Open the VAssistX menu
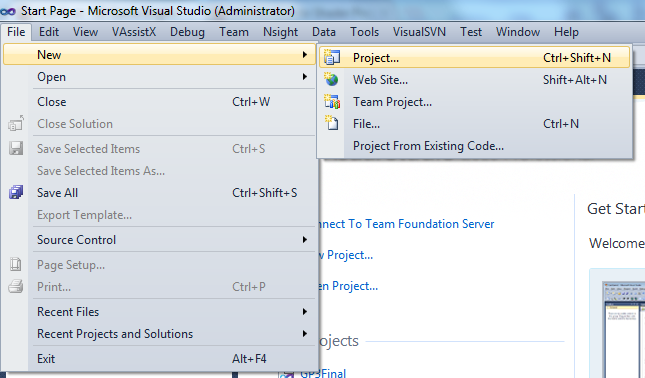 134,32
